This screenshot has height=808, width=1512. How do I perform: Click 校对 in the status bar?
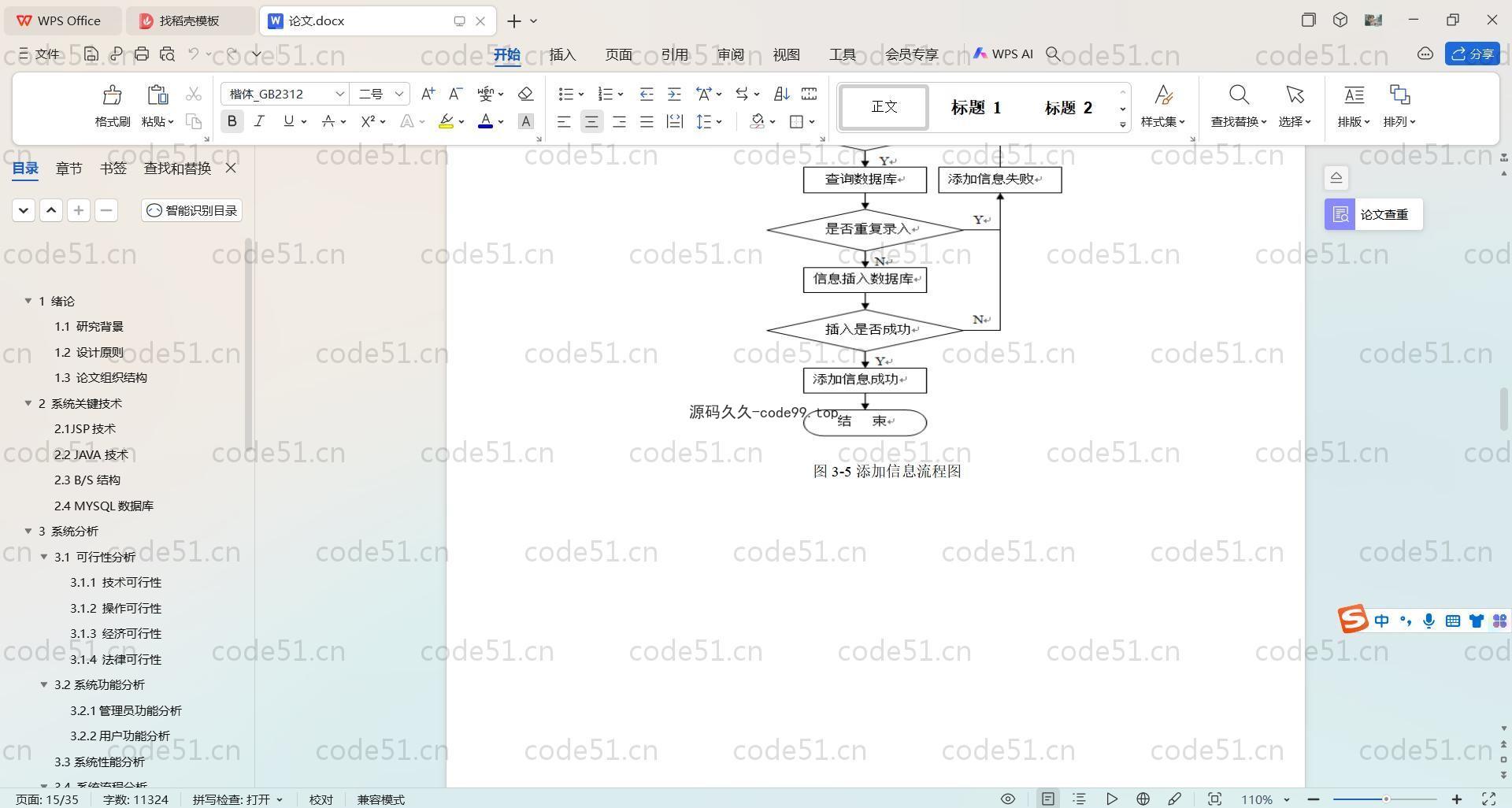coord(321,799)
